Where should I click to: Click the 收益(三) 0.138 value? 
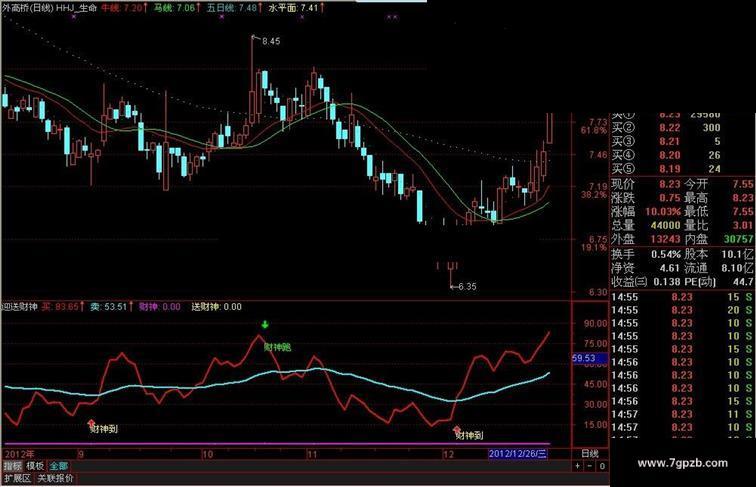click(667, 282)
